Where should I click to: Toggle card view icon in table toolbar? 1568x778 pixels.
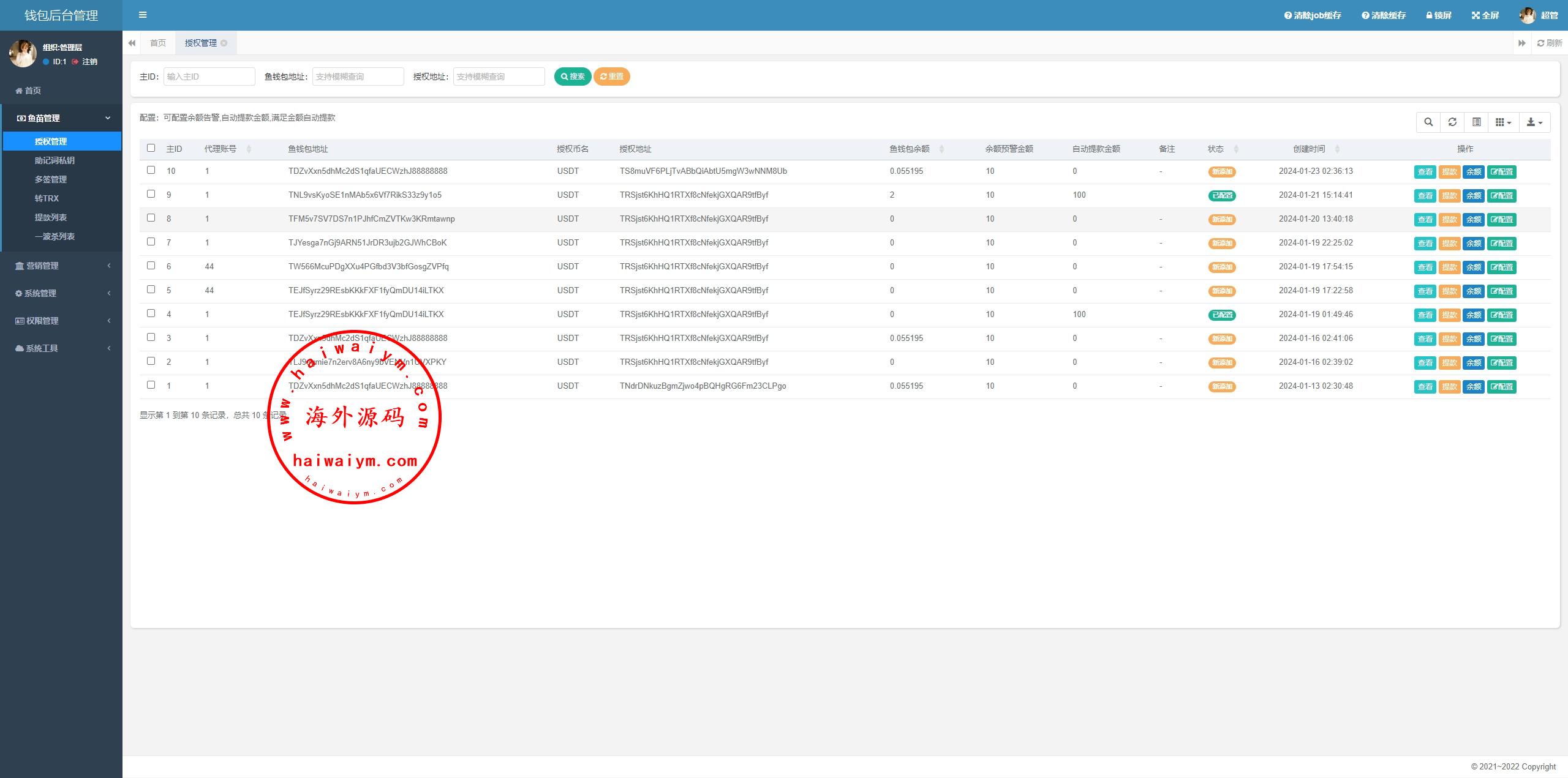[x=1477, y=122]
